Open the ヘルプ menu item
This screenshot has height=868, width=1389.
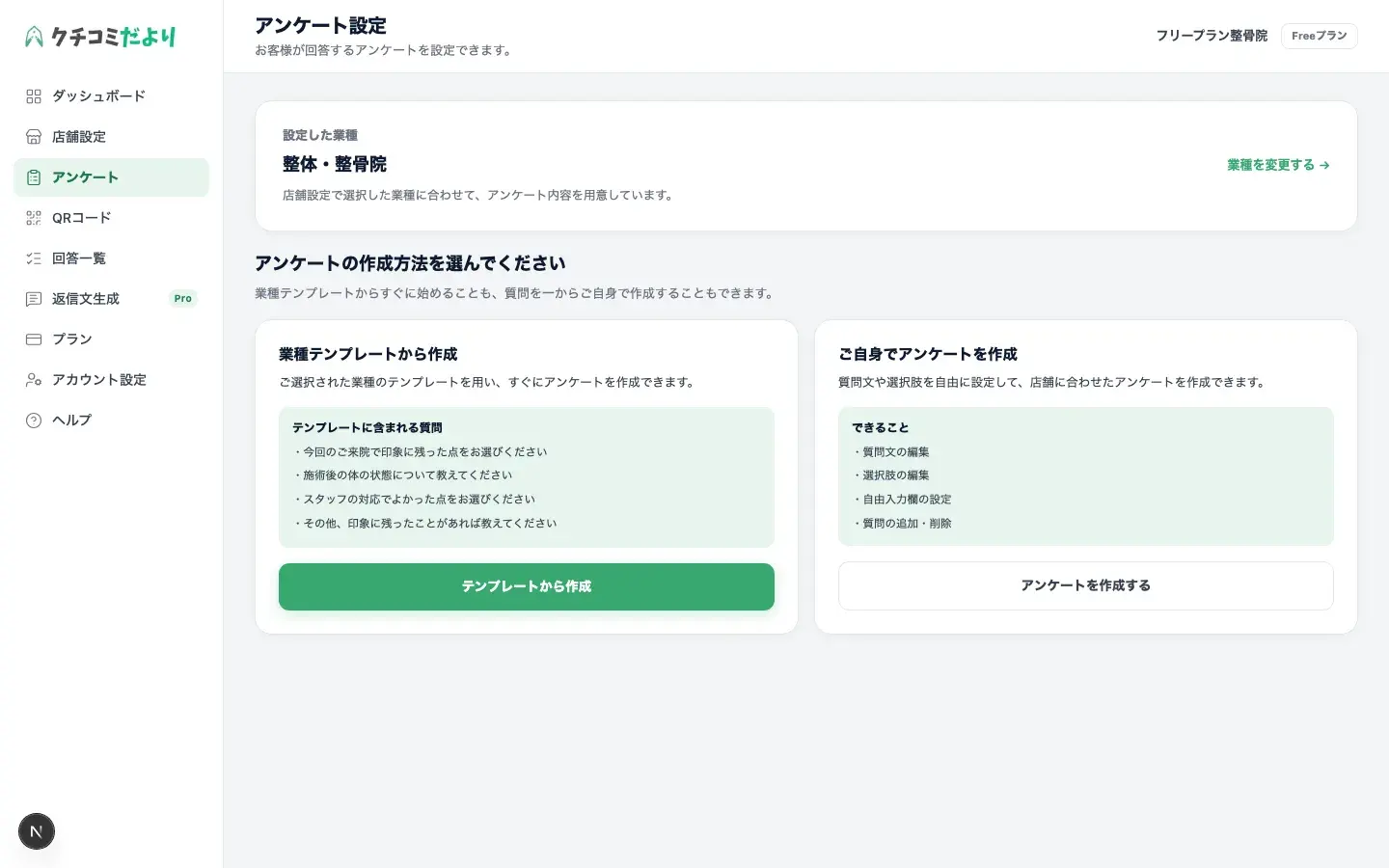(112, 420)
